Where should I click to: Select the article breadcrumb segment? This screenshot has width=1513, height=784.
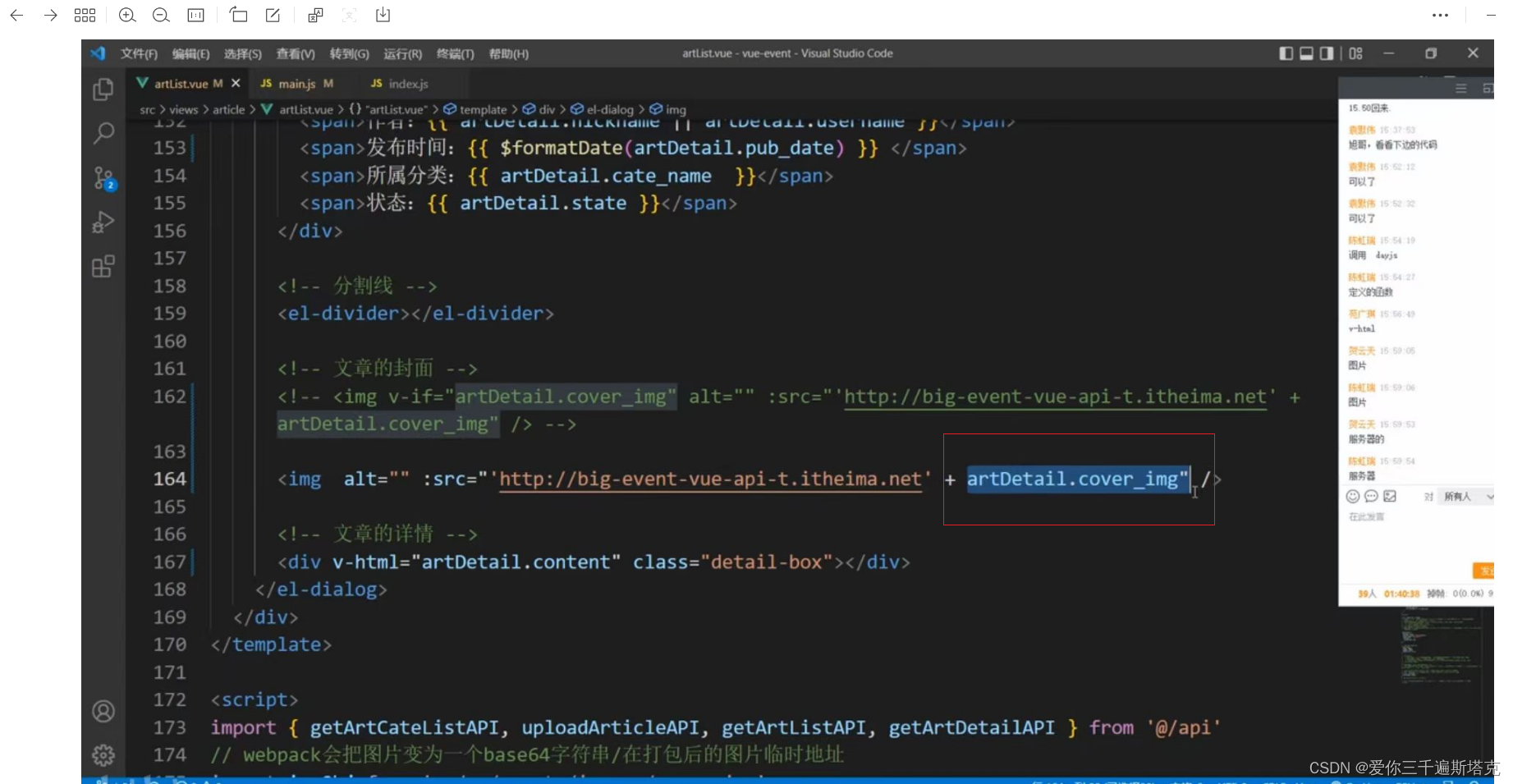point(228,109)
